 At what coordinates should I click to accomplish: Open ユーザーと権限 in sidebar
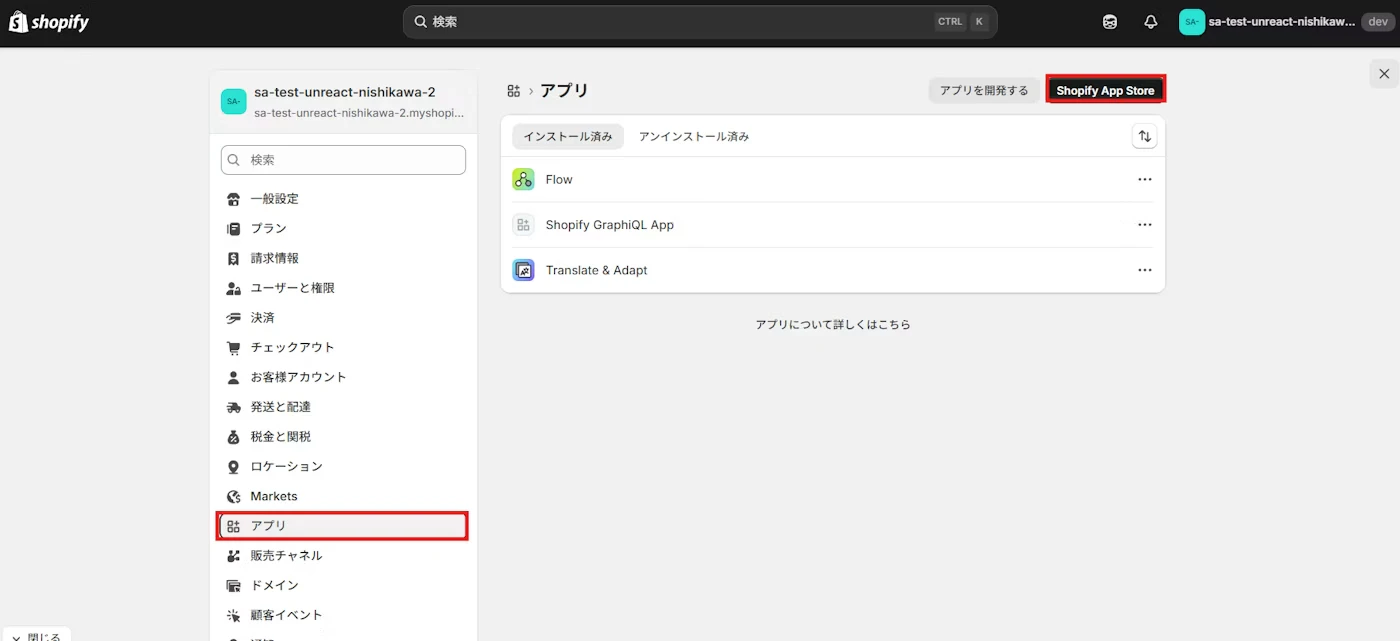343,288
